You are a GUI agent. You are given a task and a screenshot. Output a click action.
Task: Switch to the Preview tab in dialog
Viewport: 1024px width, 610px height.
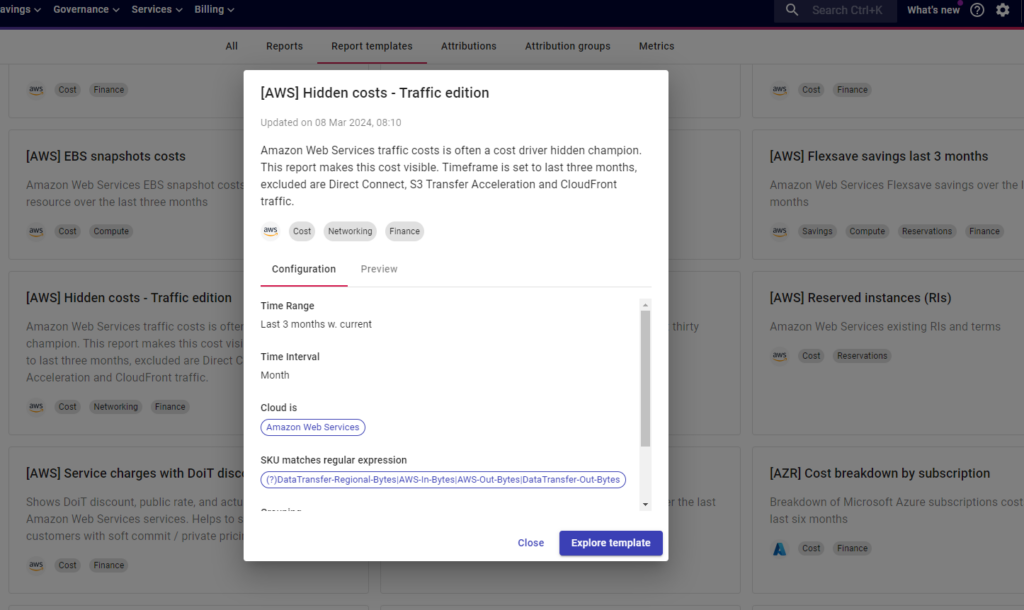click(x=379, y=269)
